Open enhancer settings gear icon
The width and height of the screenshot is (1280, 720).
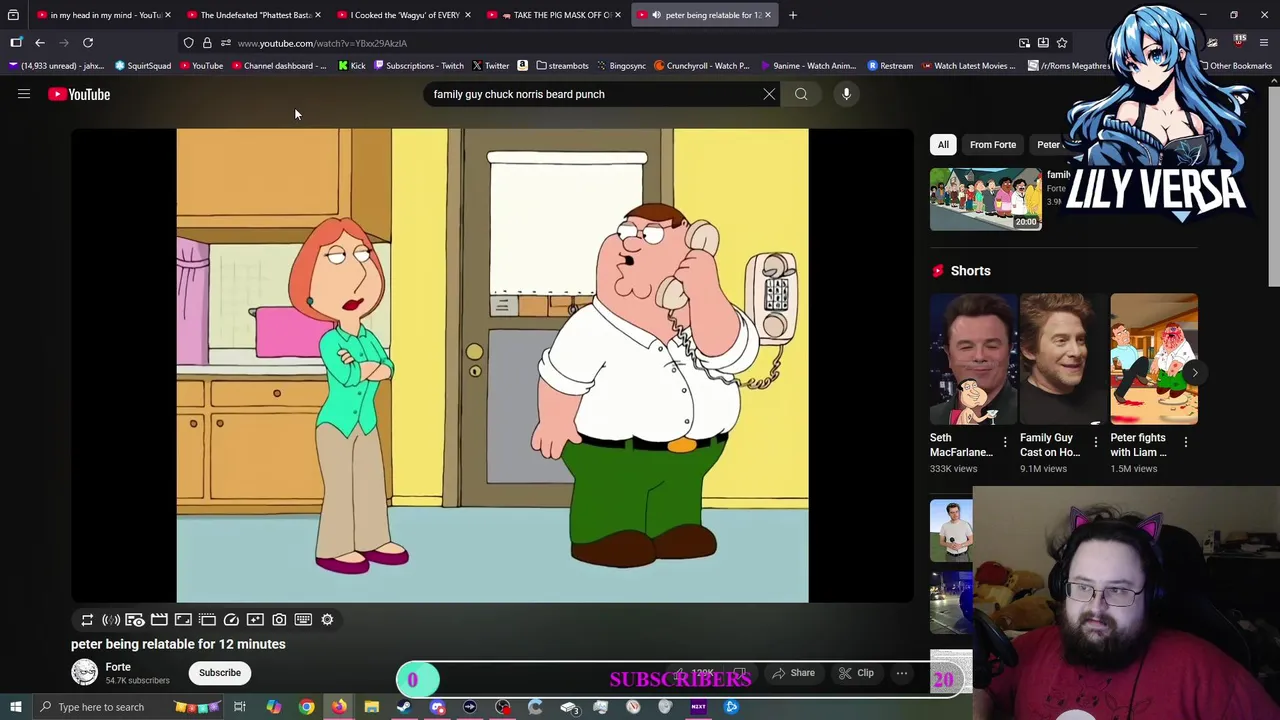(327, 620)
